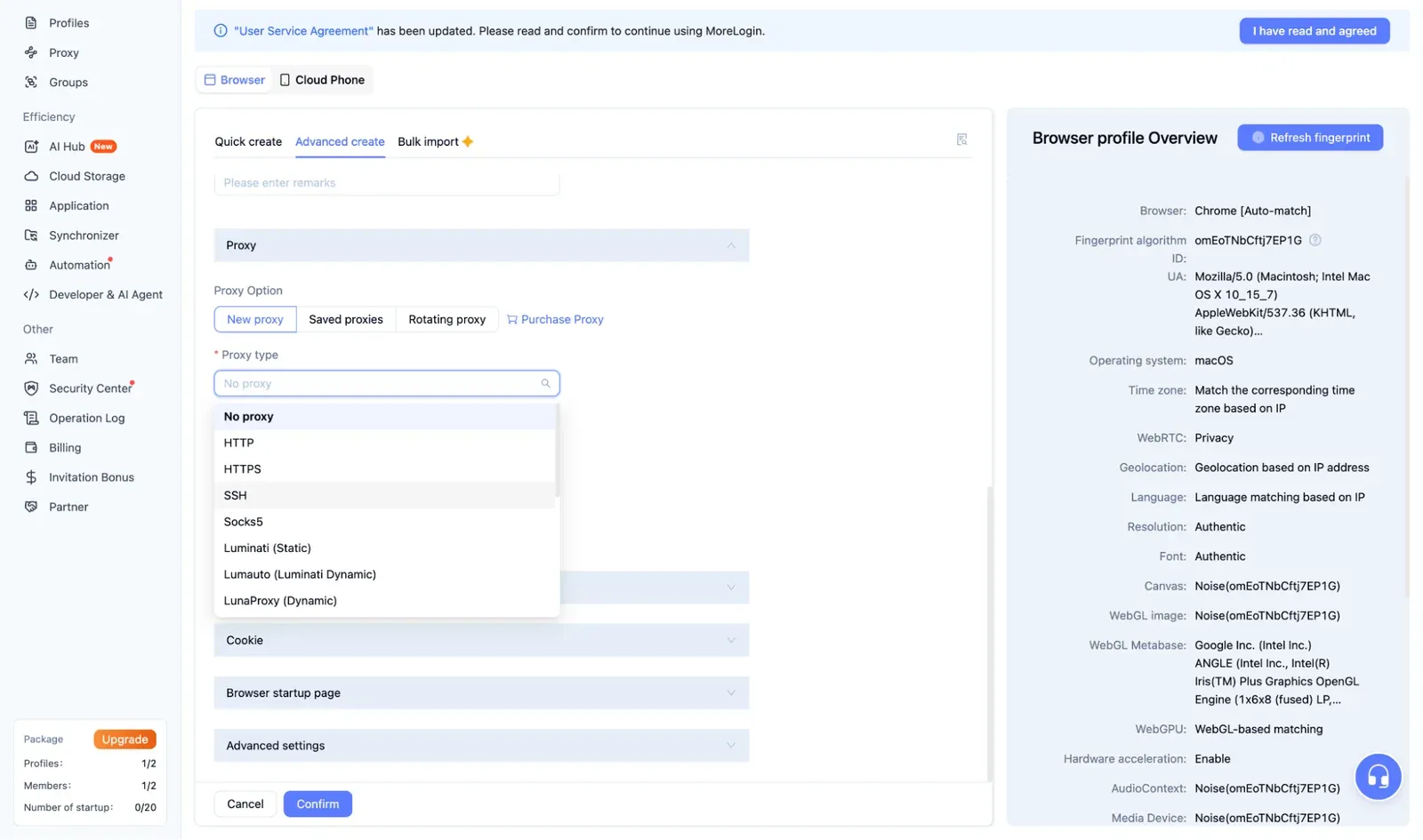Open the Security Center
The width and height of the screenshot is (1423, 840).
pos(90,388)
